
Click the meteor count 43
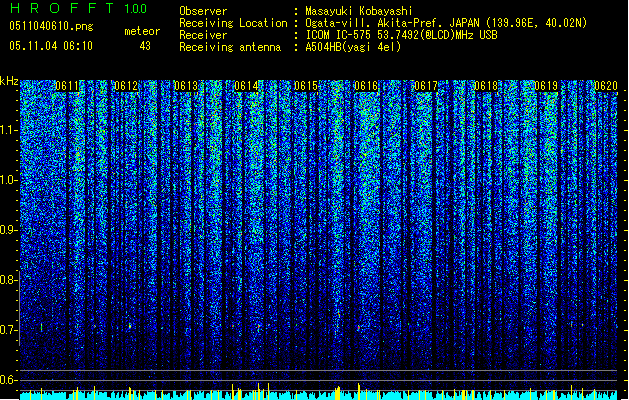[x=145, y=46]
